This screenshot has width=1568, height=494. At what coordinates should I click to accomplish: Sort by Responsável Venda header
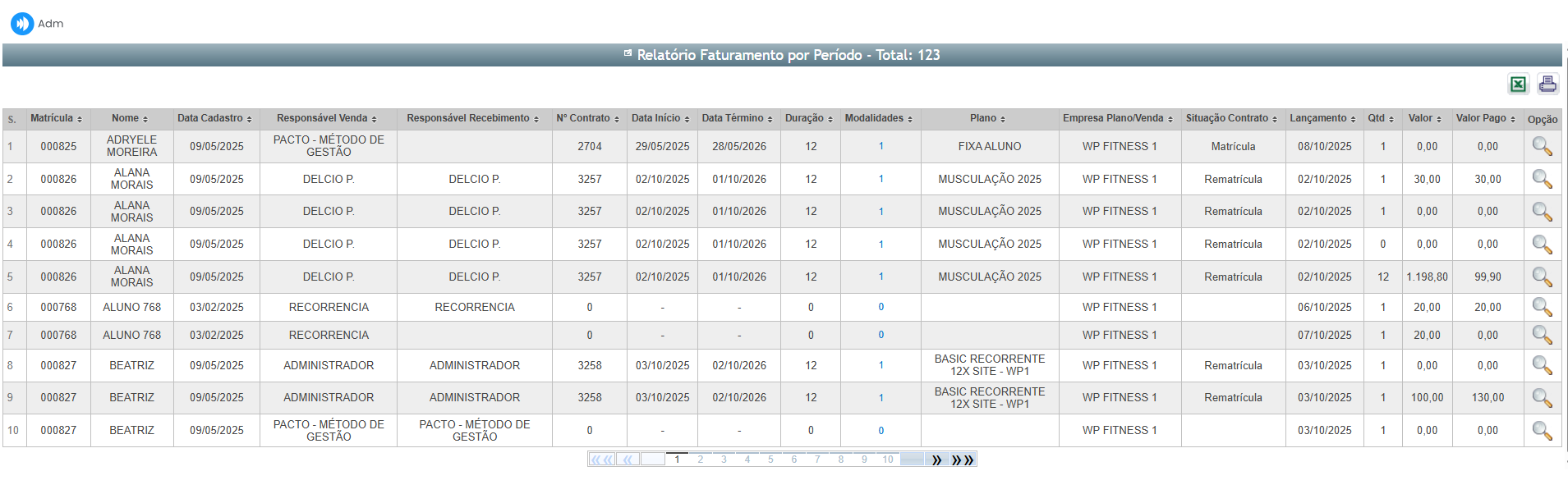[x=326, y=119]
